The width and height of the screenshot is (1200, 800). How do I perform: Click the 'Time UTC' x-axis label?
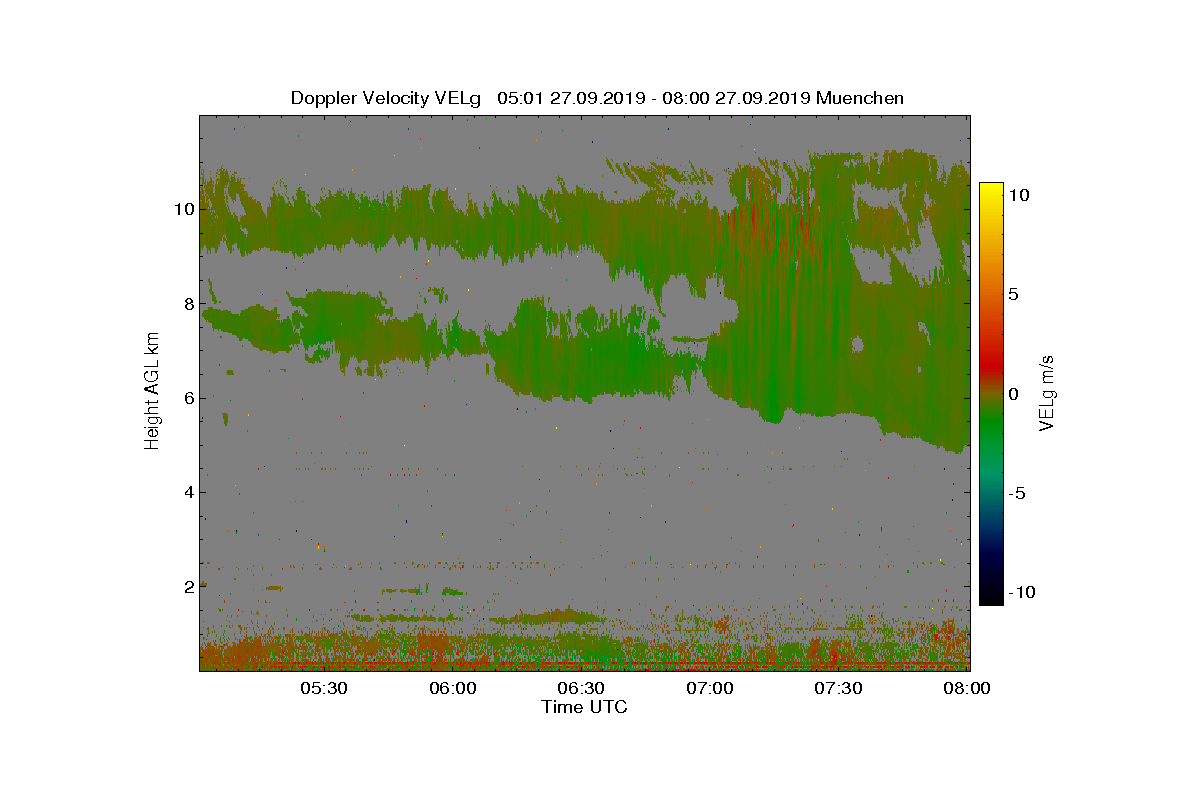click(x=585, y=707)
